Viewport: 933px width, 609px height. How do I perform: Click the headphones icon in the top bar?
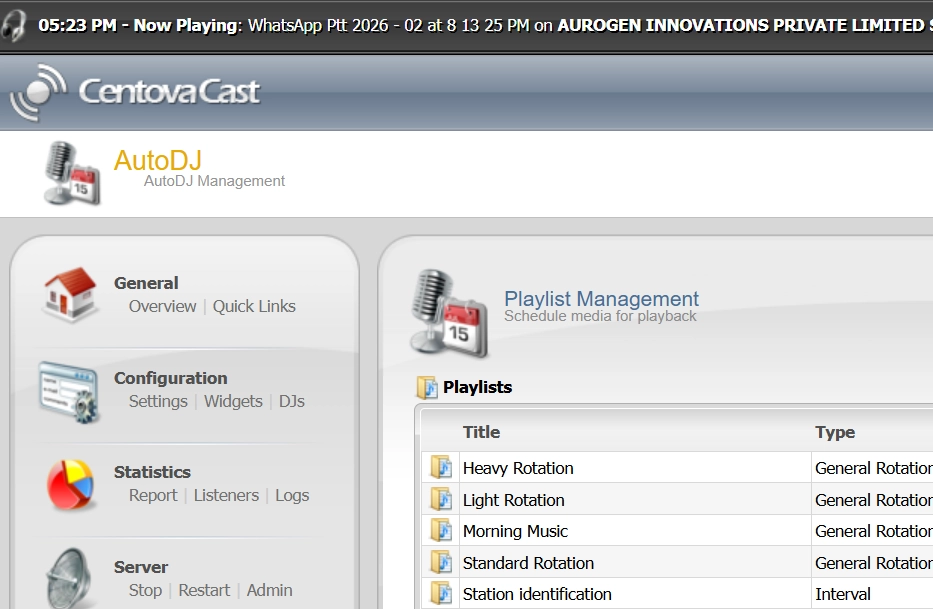[14, 26]
